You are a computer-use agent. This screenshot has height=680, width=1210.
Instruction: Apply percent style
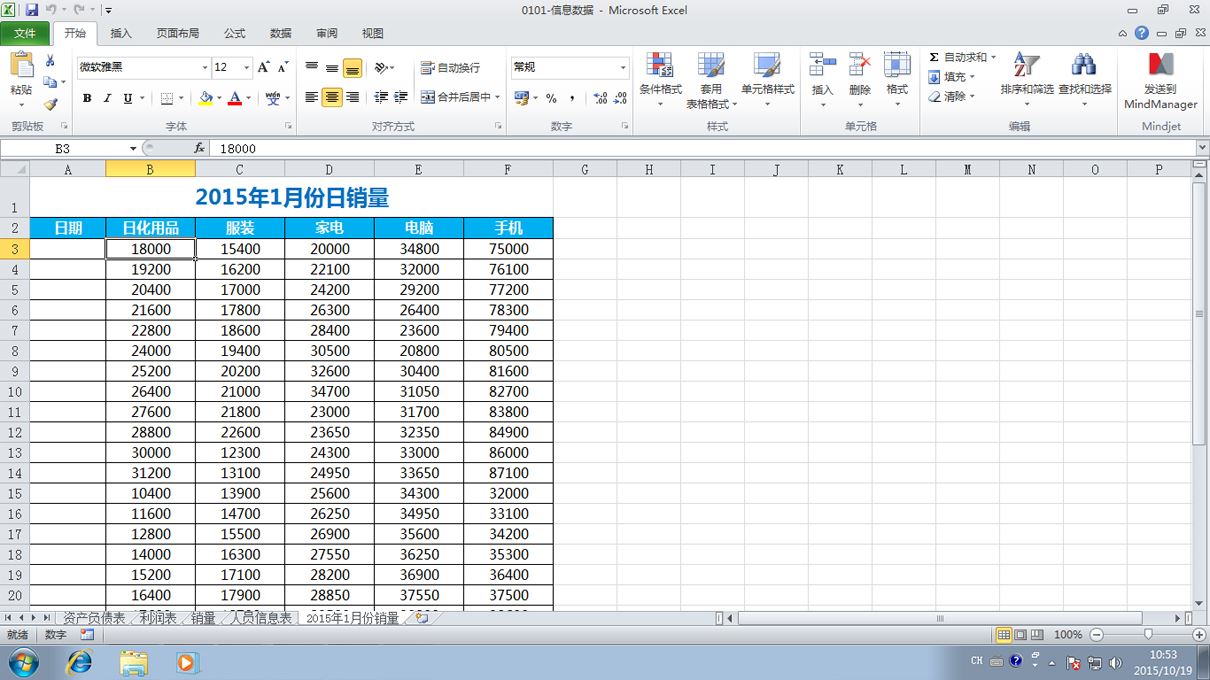tap(551, 98)
